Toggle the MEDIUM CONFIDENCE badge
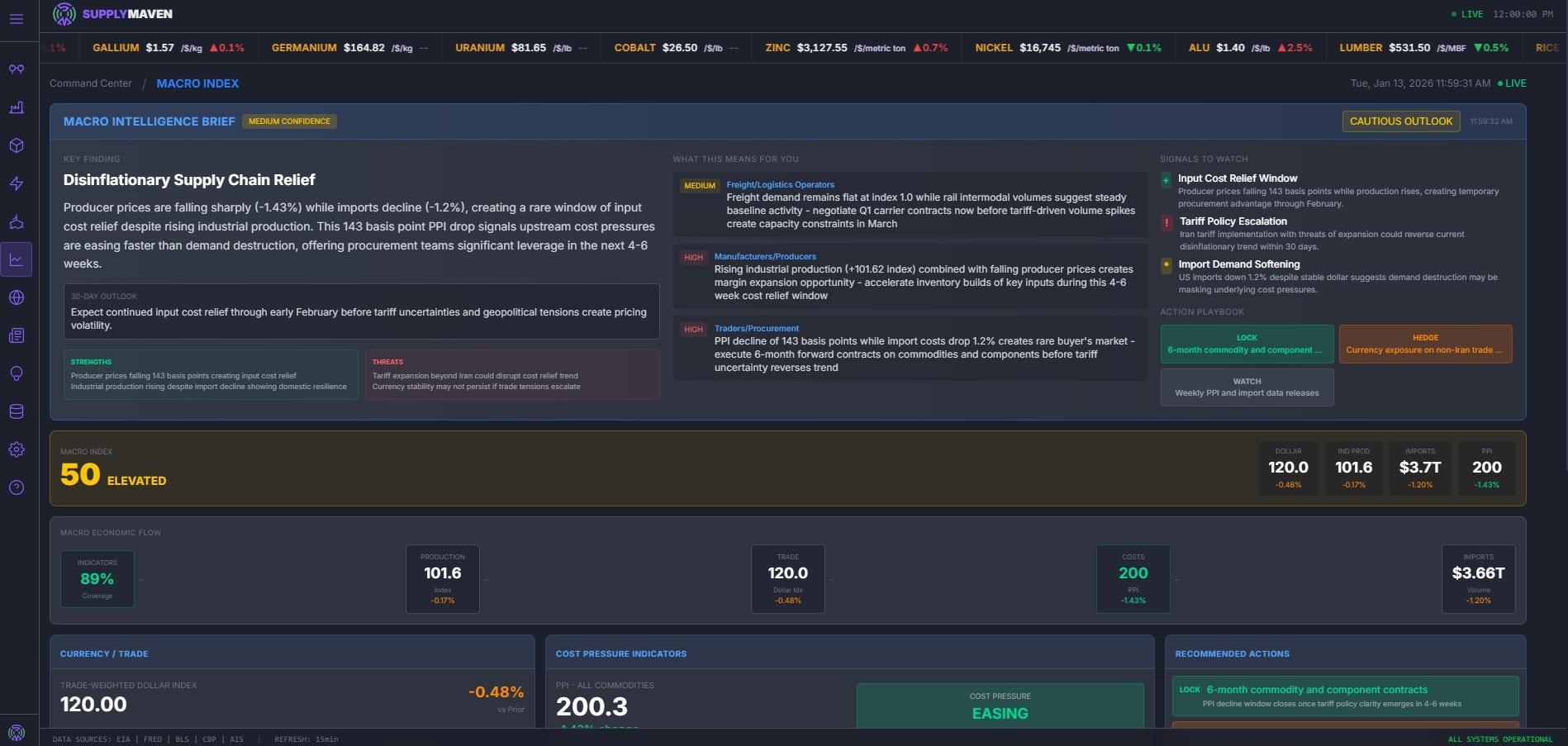This screenshot has width=1568, height=746. click(x=290, y=121)
